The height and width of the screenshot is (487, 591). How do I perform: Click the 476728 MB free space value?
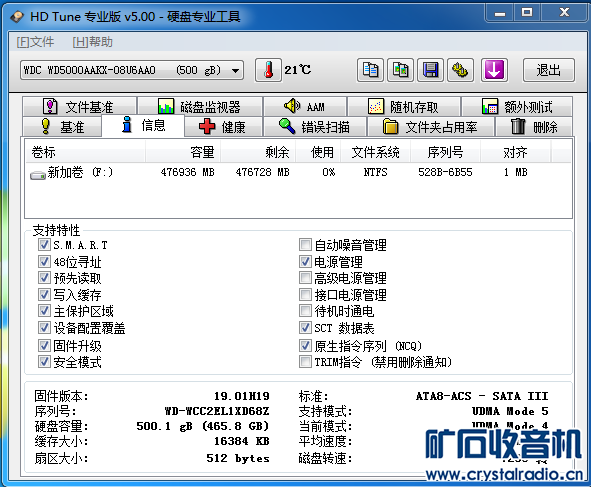click(x=262, y=173)
